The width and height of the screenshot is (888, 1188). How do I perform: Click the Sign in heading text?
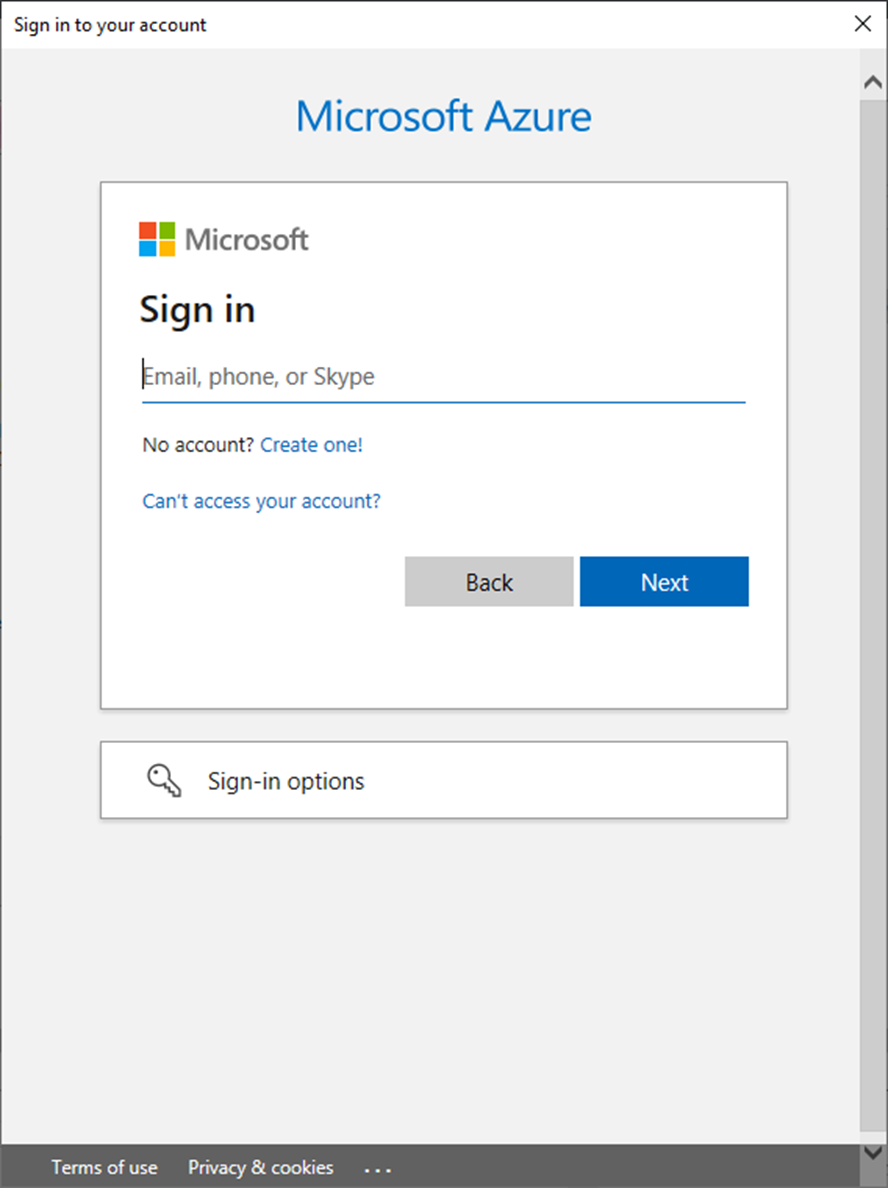(x=197, y=311)
